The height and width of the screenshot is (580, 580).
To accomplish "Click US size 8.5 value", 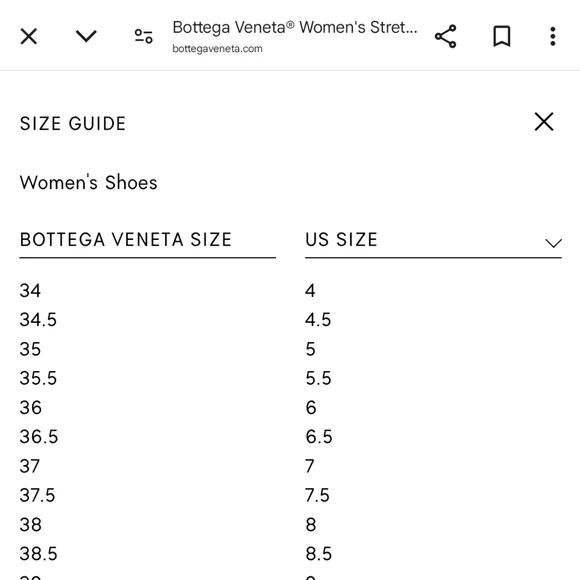I will click(x=318, y=554).
